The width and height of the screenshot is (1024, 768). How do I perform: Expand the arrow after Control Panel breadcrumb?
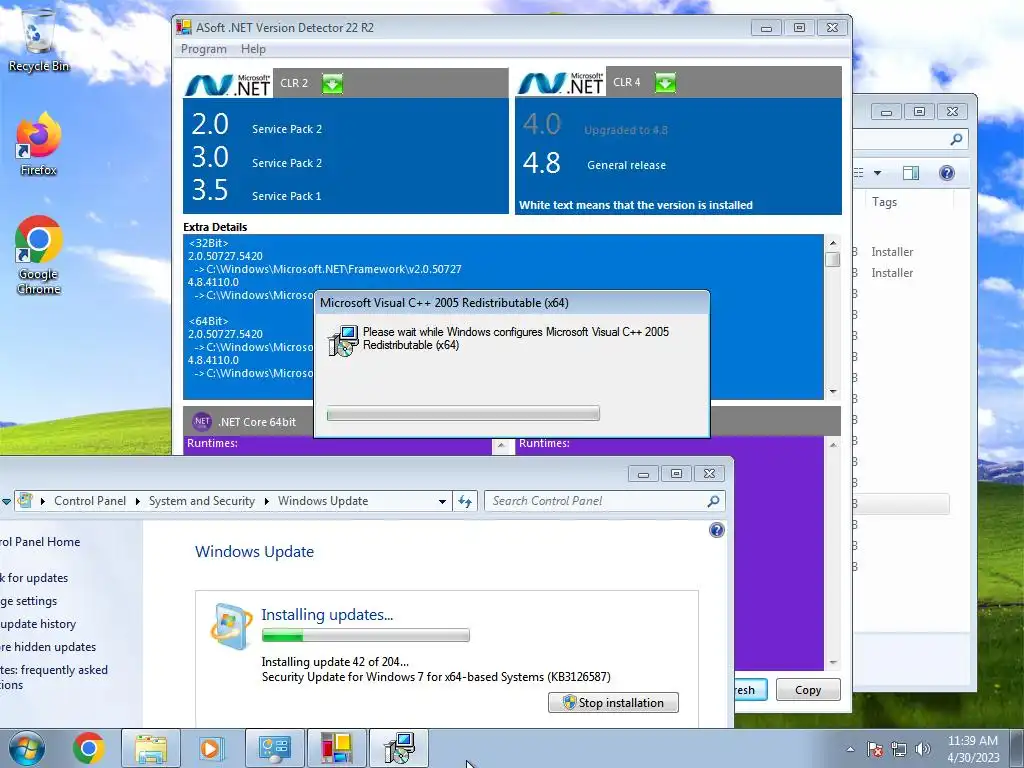point(138,501)
